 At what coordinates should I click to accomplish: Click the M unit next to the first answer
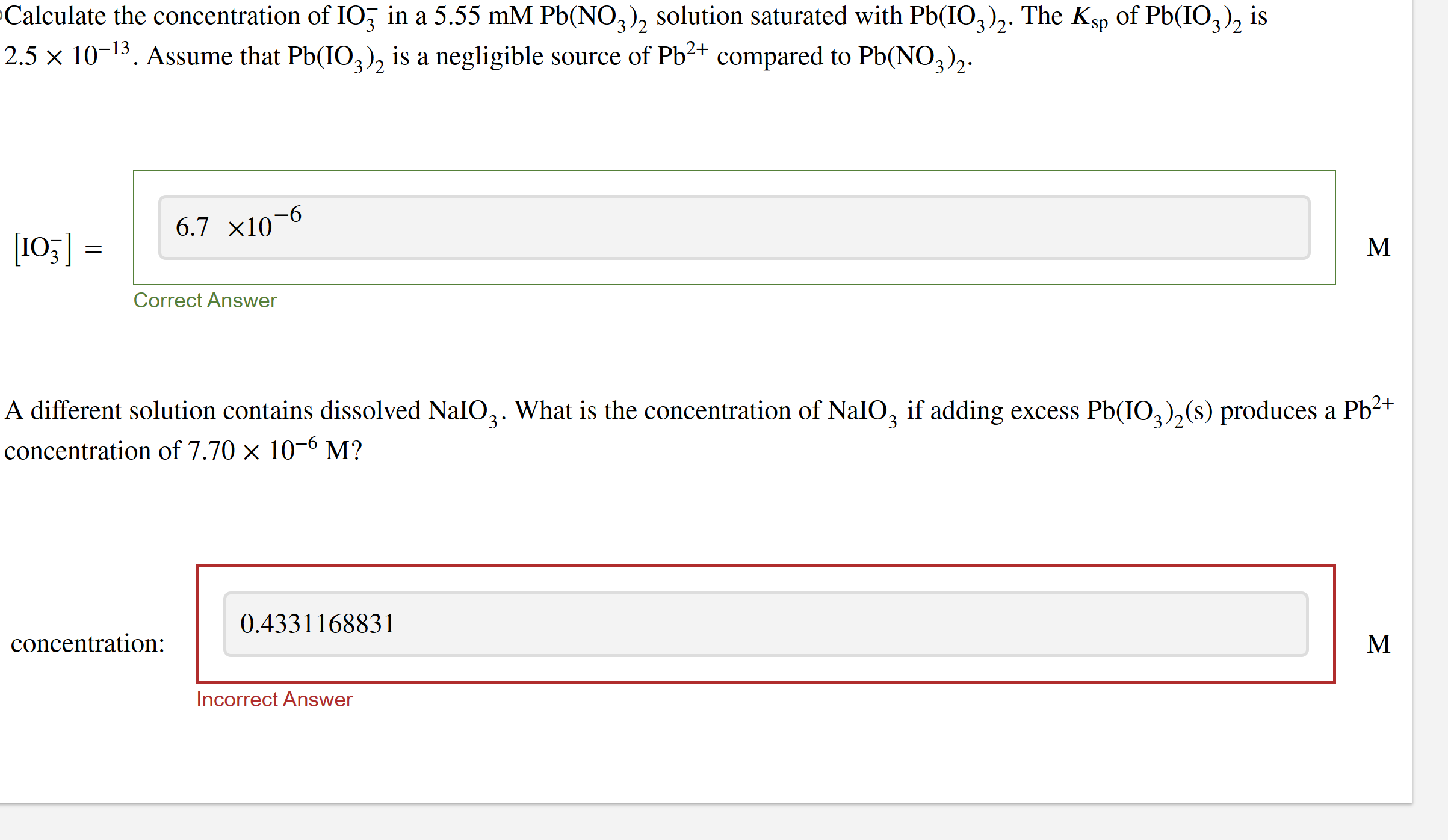click(x=1378, y=247)
